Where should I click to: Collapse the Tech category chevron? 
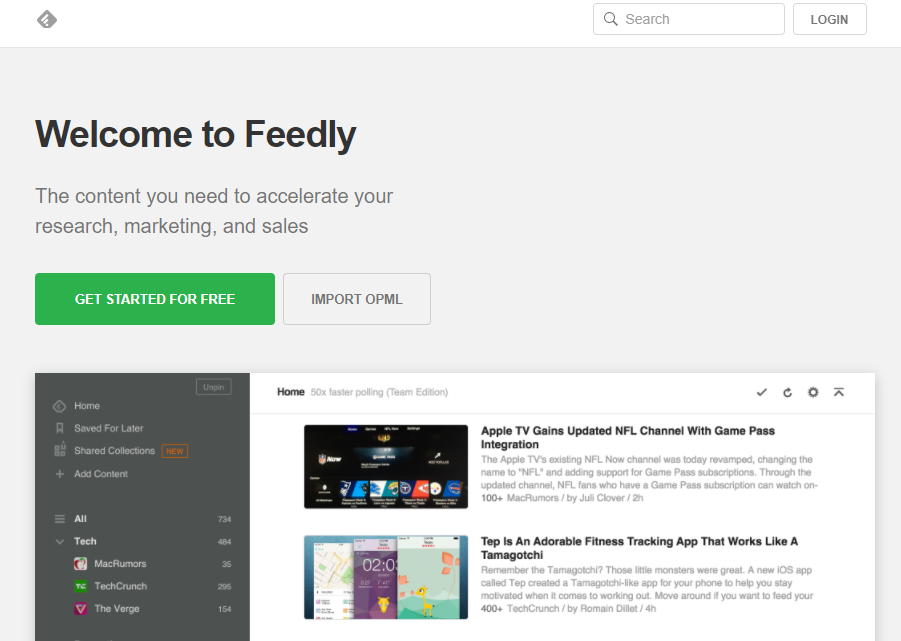[60, 541]
